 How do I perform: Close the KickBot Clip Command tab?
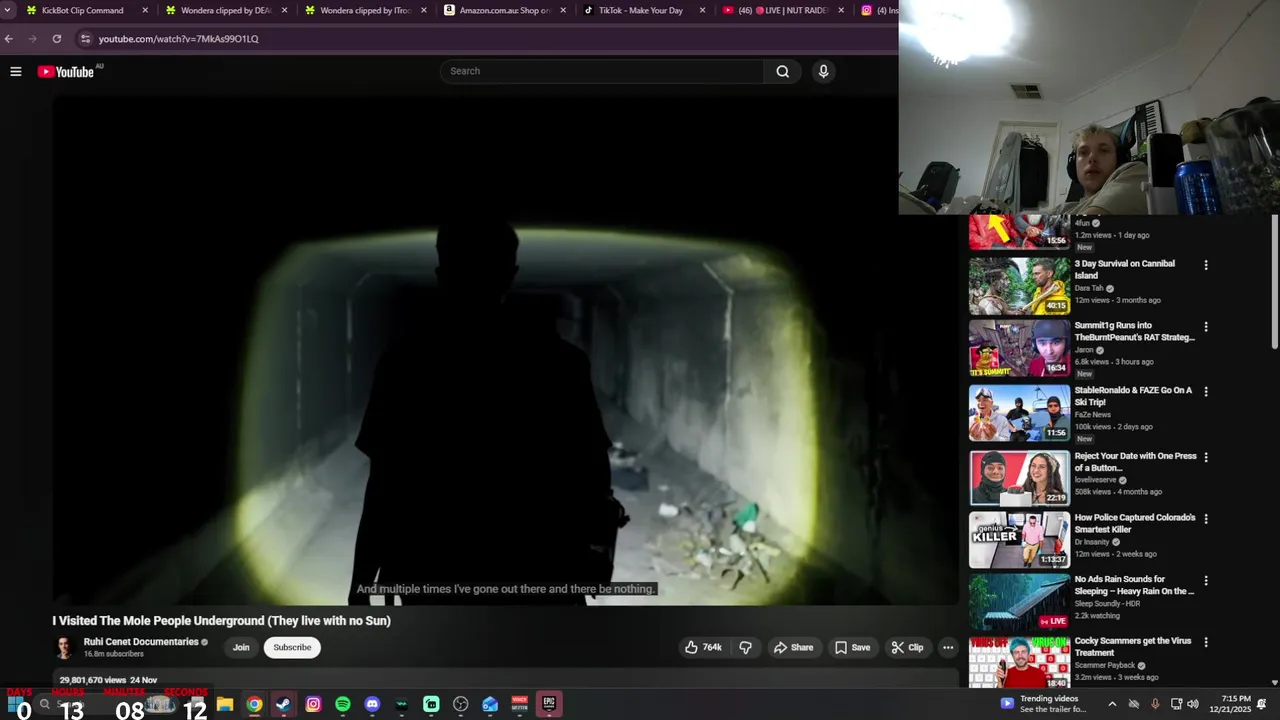pyautogui.click(x=145, y=10)
